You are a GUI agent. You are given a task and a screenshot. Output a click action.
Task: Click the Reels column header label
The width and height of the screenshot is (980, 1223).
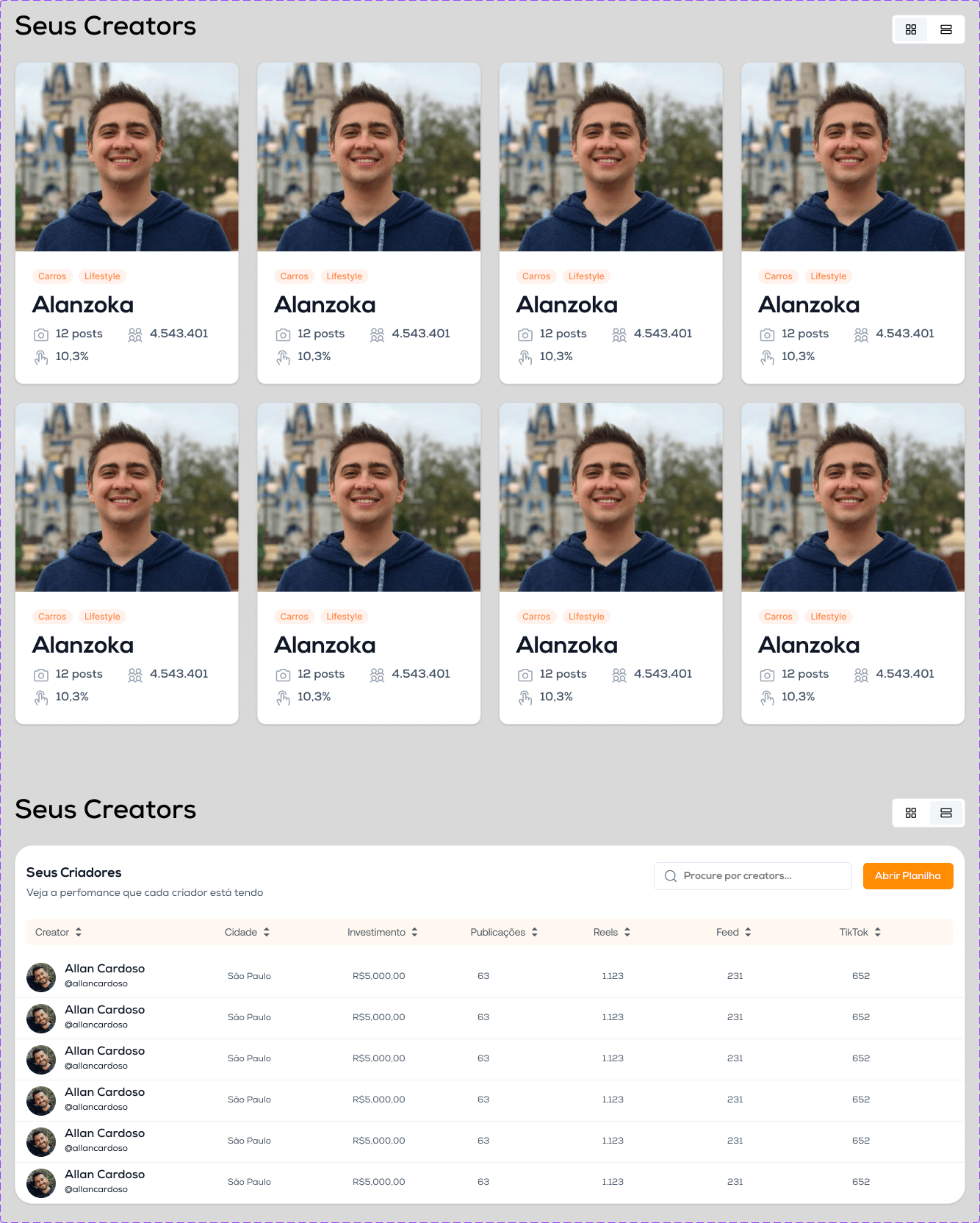605,932
